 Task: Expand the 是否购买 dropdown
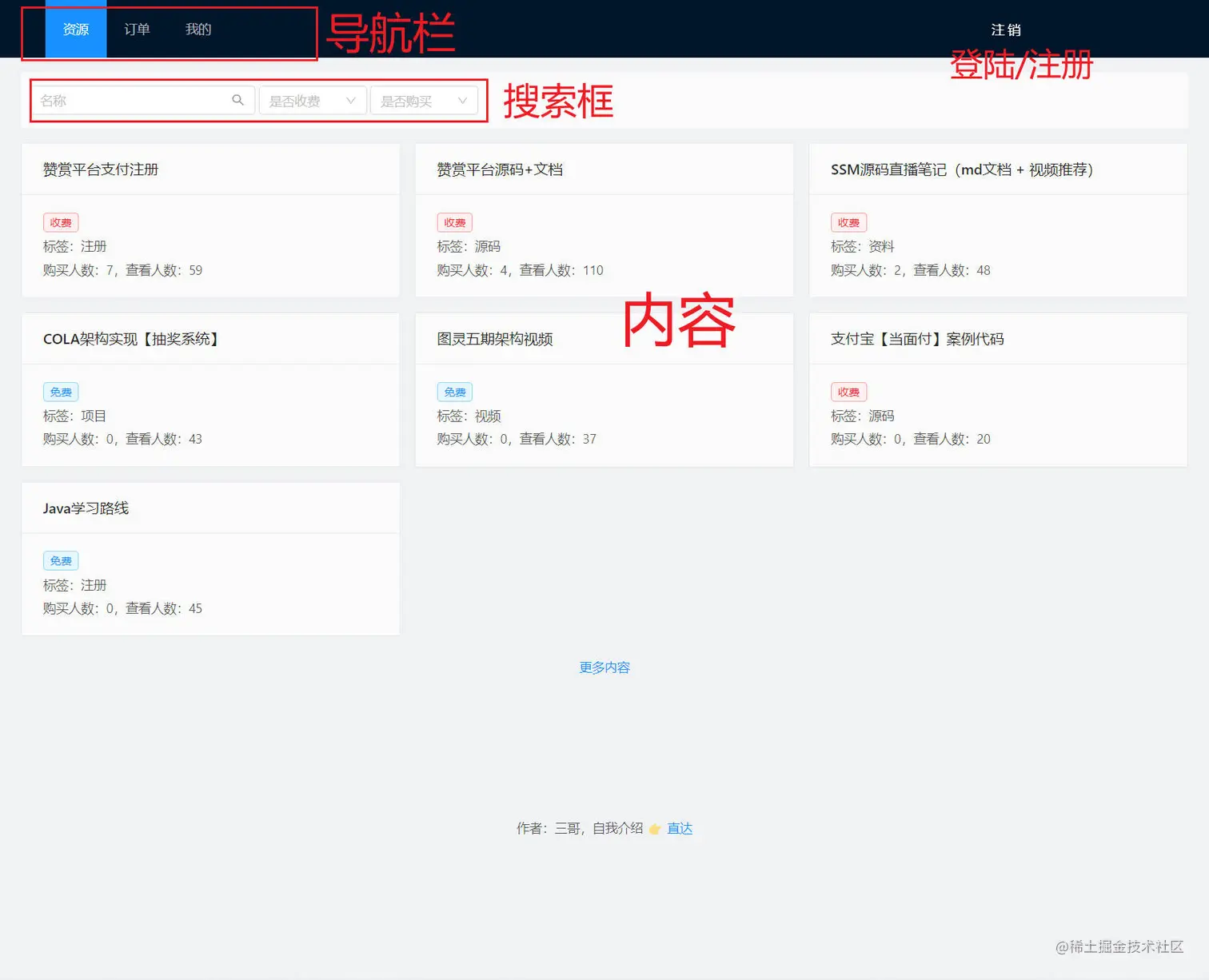pyautogui.click(x=423, y=101)
